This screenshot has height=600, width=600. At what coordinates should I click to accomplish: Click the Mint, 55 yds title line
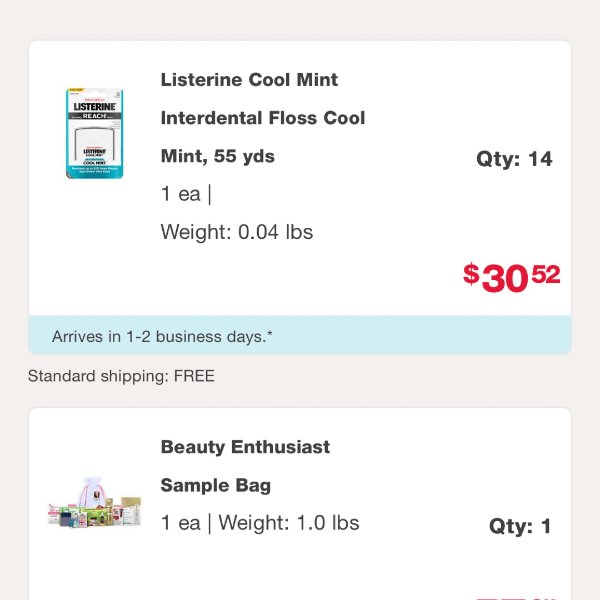tap(217, 156)
